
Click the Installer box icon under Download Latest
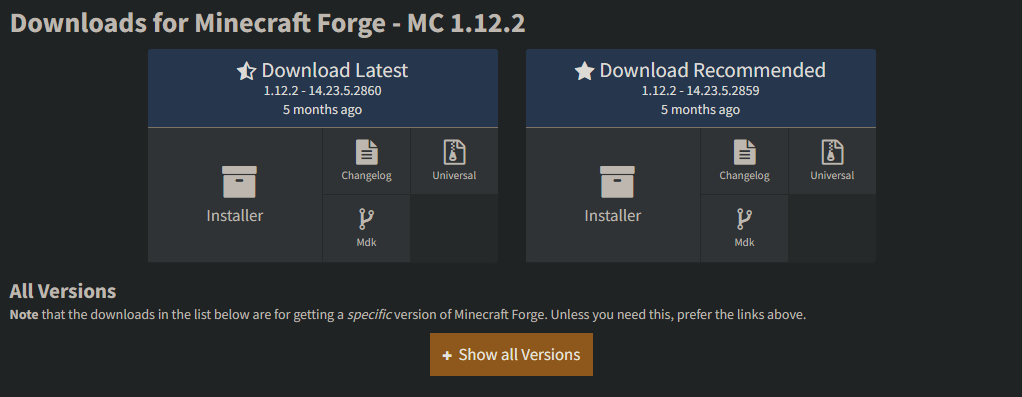(x=239, y=182)
